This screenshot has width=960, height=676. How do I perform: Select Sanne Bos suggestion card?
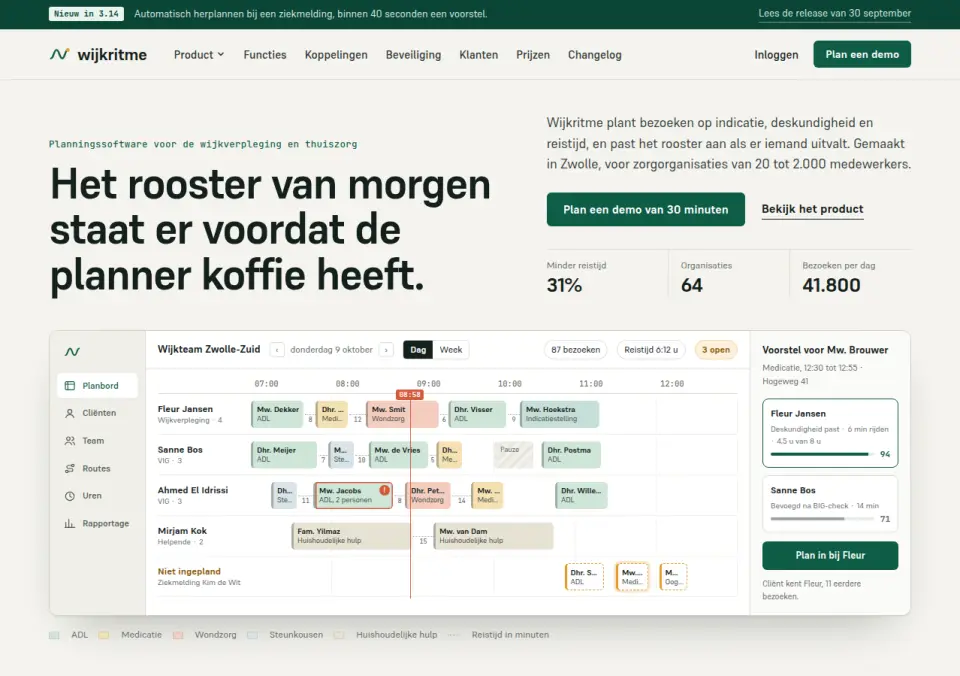pyautogui.click(x=830, y=503)
